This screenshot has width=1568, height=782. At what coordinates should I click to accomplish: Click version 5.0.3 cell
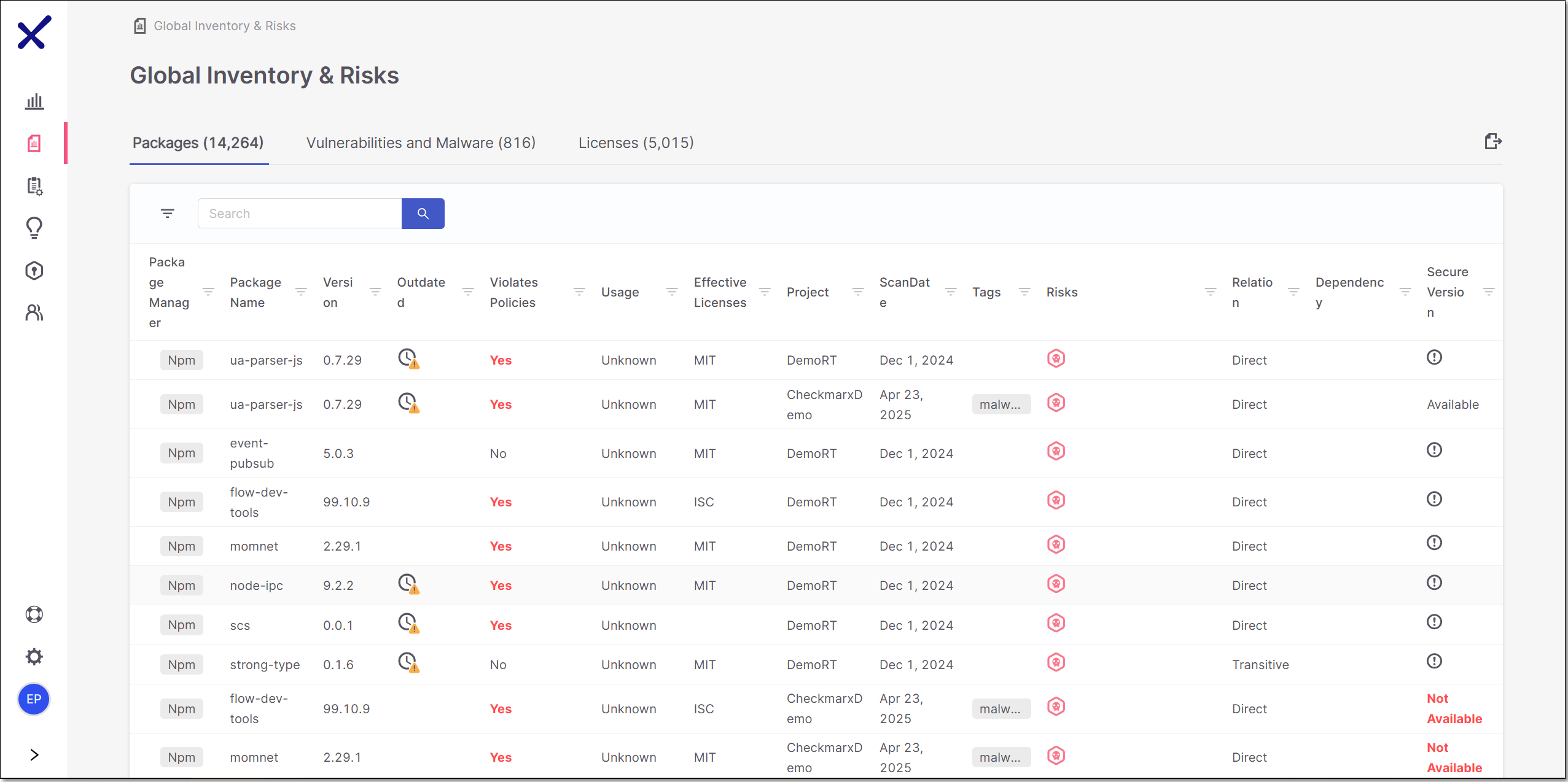click(338, 454)
